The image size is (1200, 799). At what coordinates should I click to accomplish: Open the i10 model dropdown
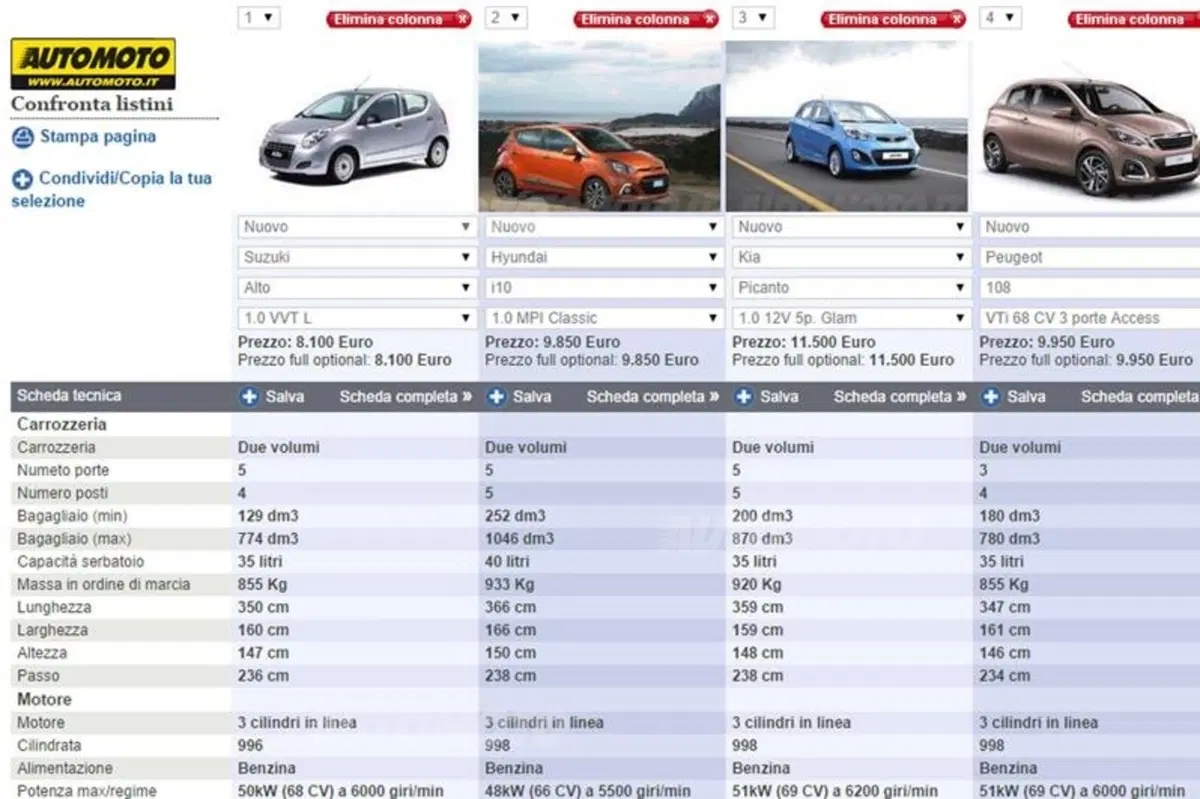[x=603, y=287]
